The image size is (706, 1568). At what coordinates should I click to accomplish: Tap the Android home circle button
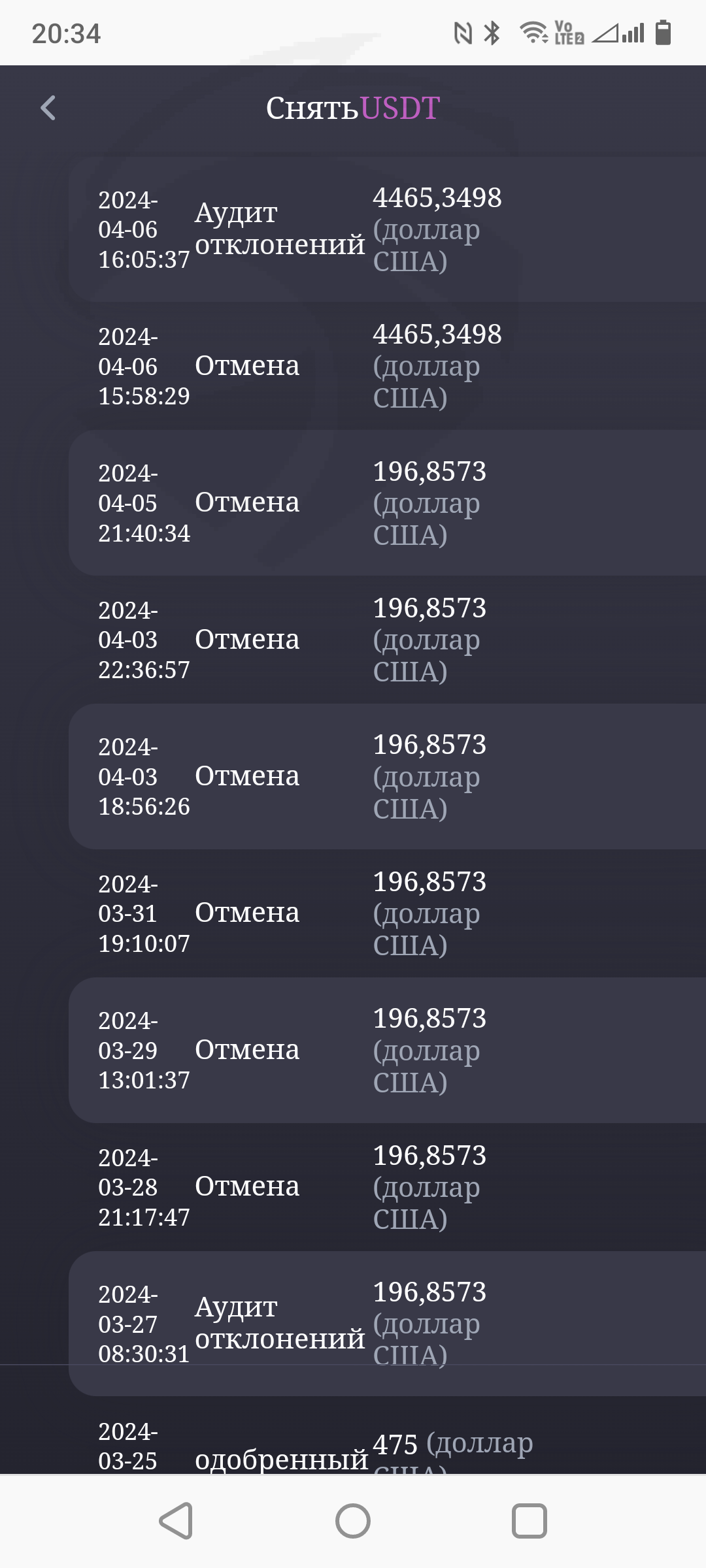pos(353,1521)
